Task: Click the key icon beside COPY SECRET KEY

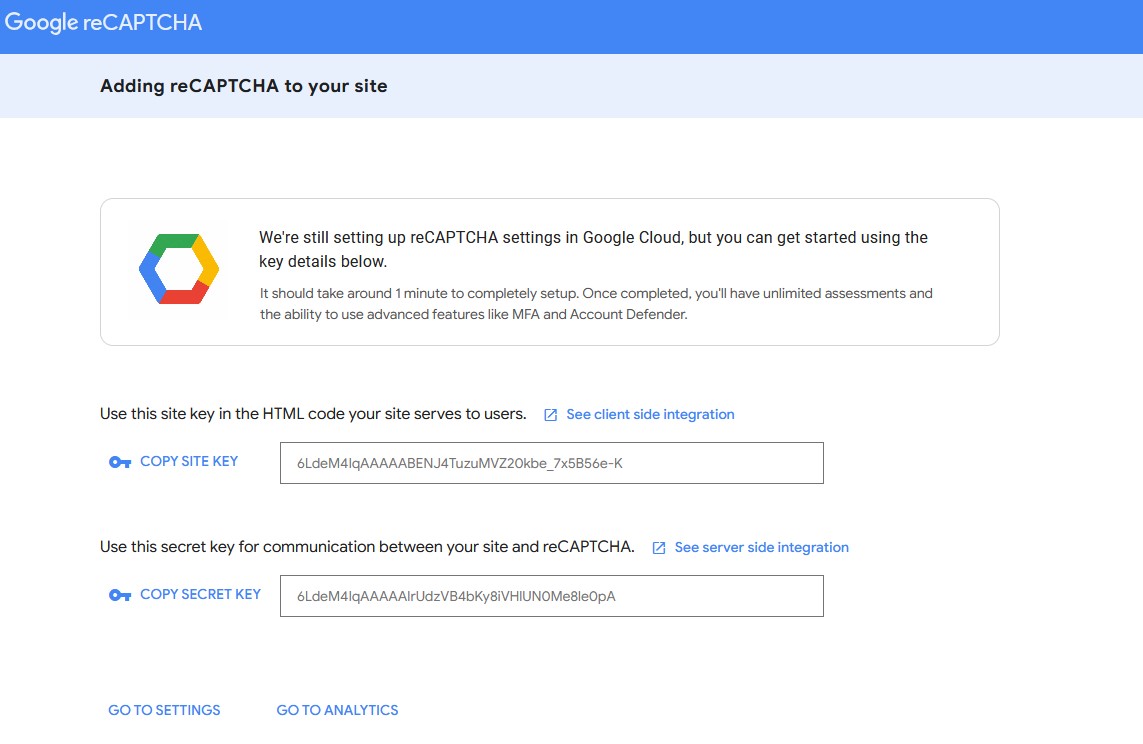Action: click(x=120, y=595)
